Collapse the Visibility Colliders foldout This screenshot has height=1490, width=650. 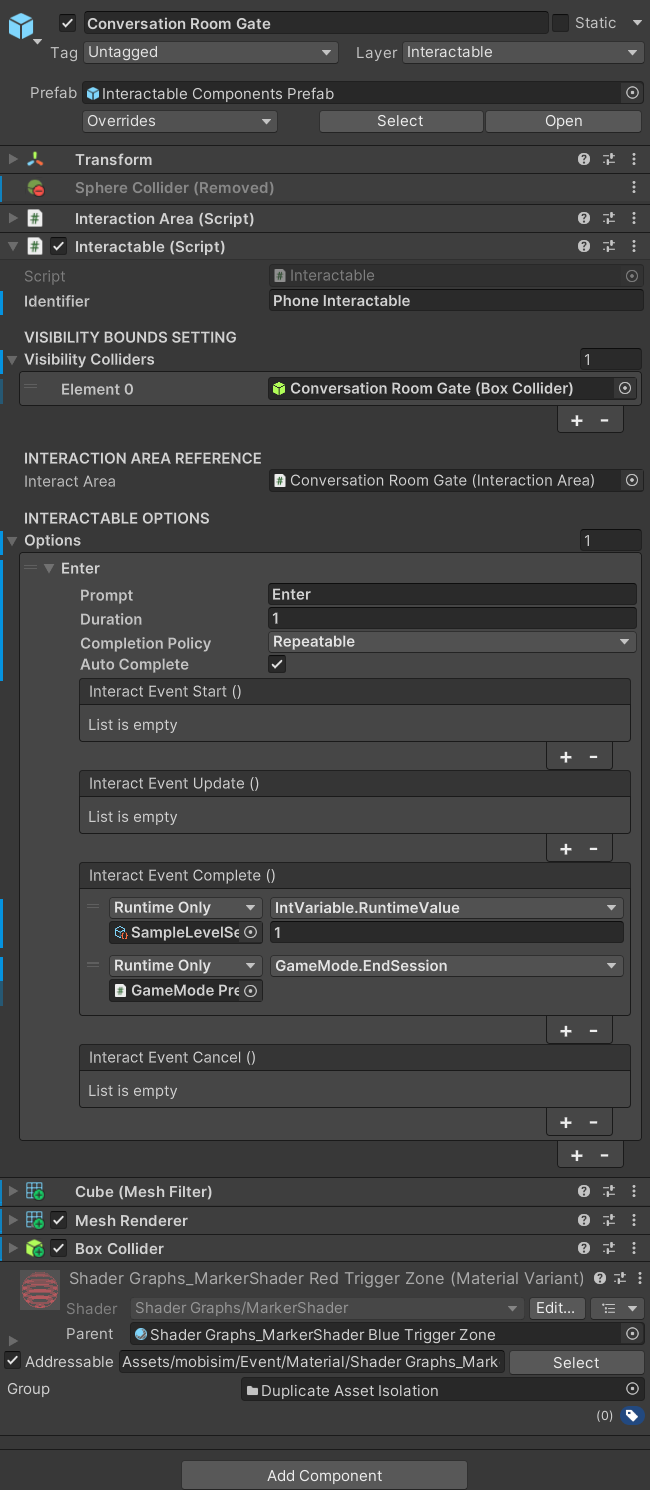(12, 359)
